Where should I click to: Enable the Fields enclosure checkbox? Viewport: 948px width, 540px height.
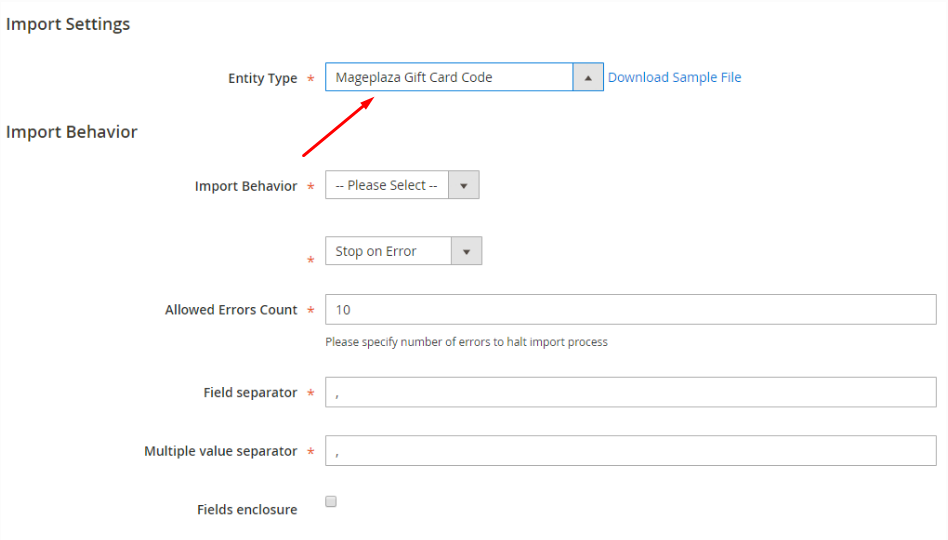pos(331,501)
